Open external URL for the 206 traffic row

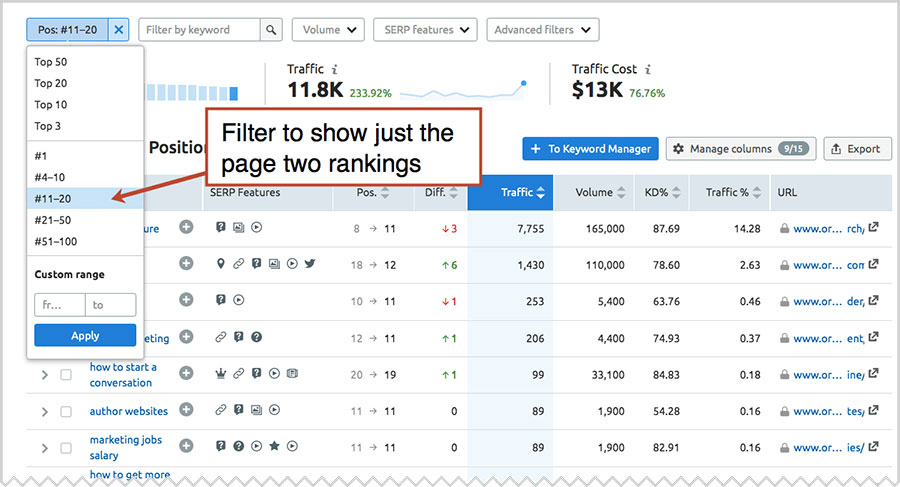873,337
